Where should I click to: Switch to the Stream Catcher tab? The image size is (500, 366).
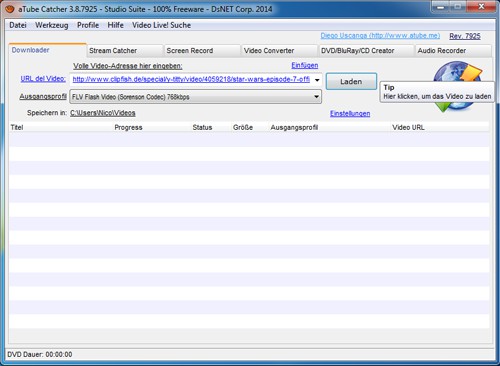[x=125, y=51]
